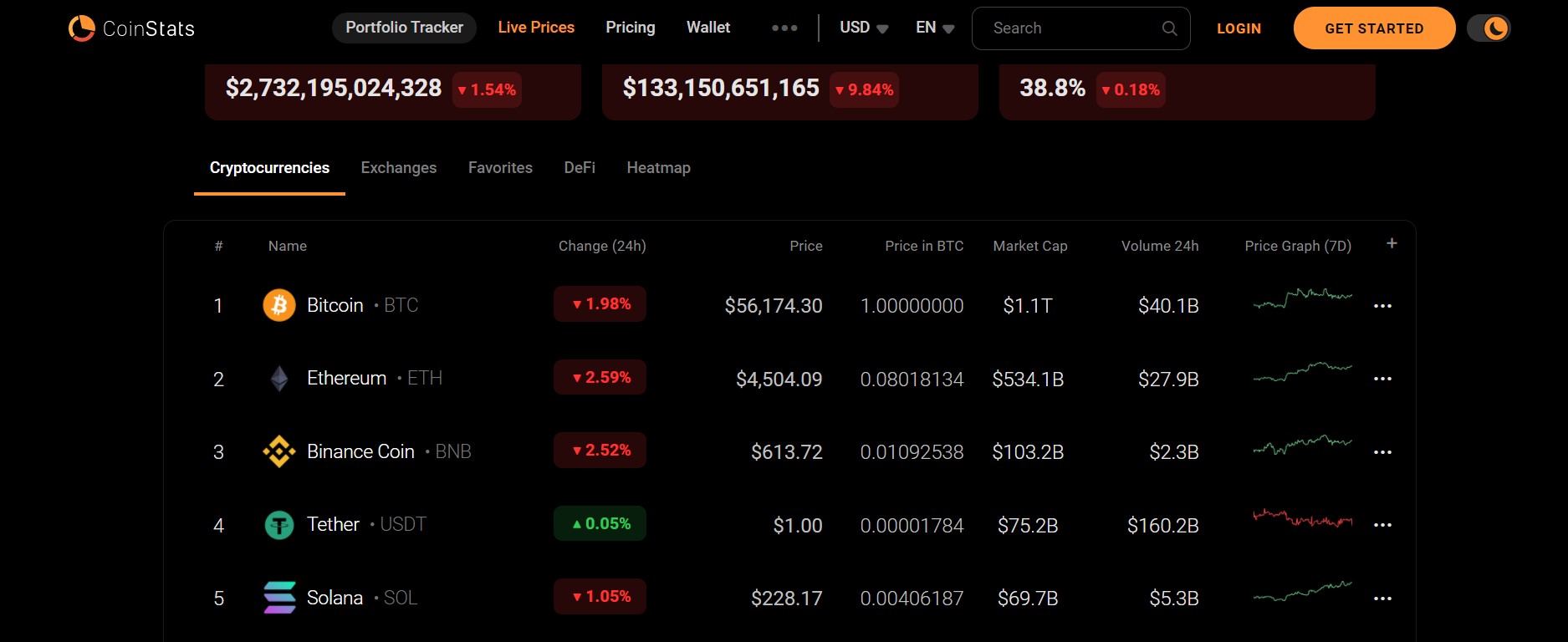The height and width of the screenshot is (642, 1568).
Task: Click Ethereum price $4,504.09
Action: tap(779, 380)
